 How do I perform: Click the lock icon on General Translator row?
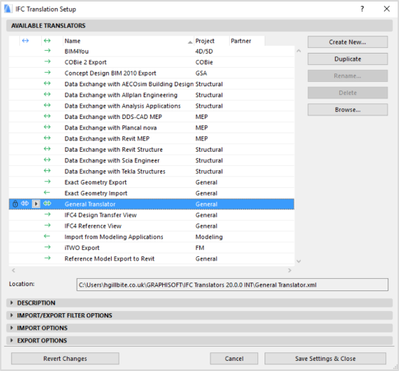15,204
